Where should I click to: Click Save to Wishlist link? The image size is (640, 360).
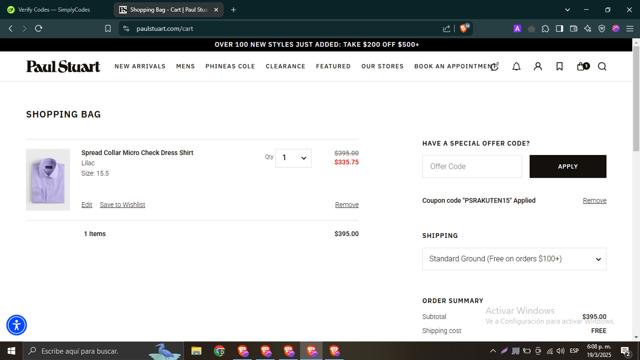pos(122,205)
